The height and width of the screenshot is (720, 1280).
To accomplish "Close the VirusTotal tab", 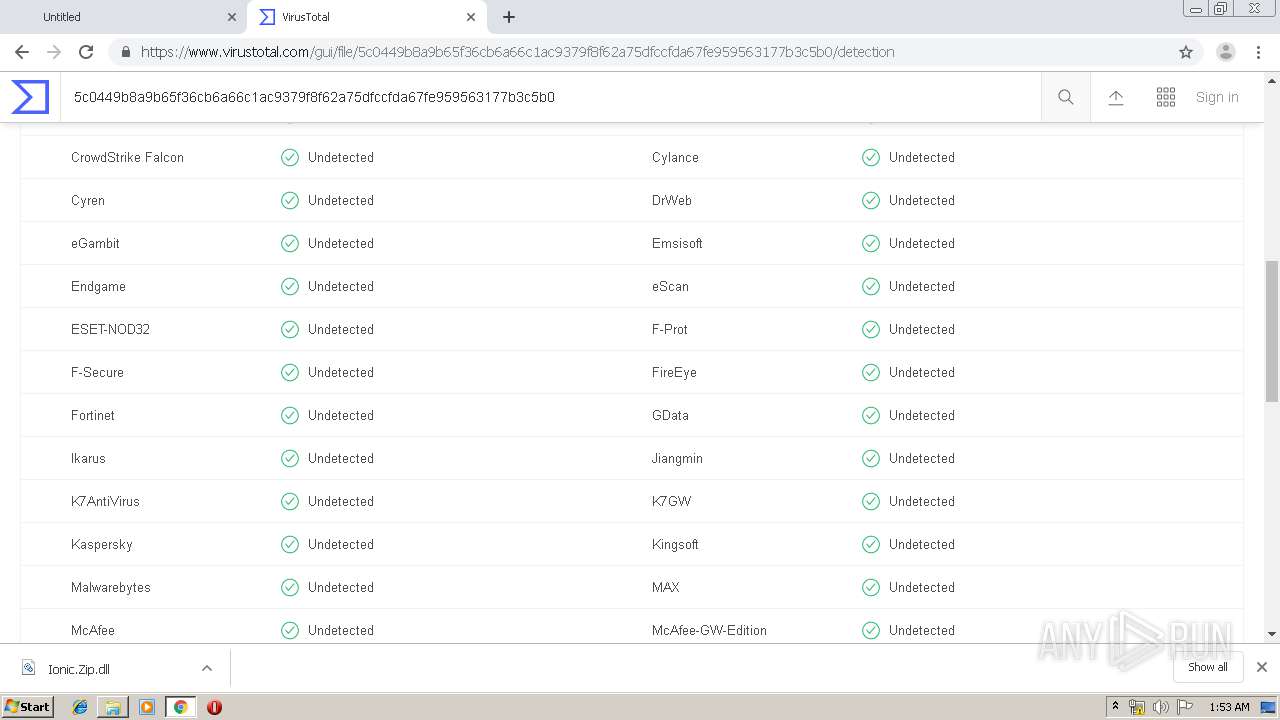I will pos(471,17).
